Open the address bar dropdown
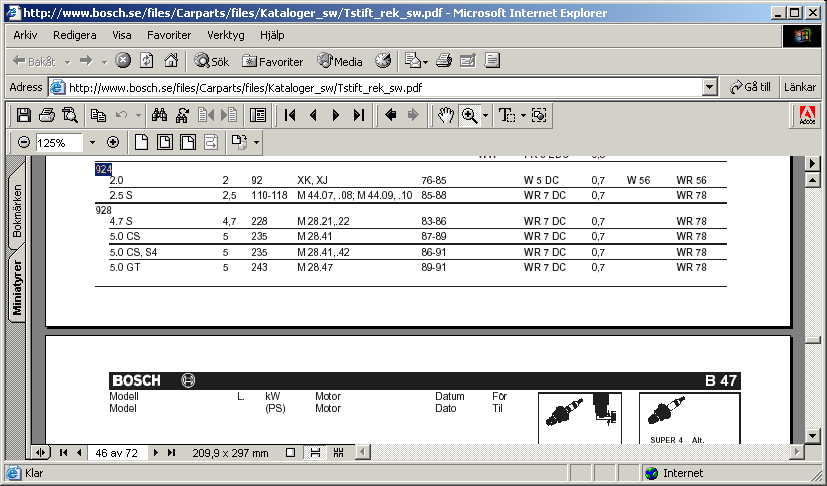 (x=710, y=88)
